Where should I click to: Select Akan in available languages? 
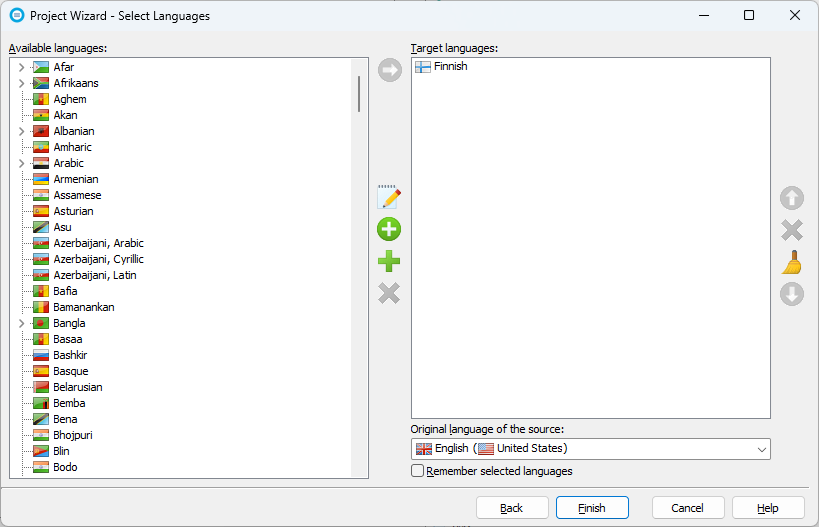point(65,115)
